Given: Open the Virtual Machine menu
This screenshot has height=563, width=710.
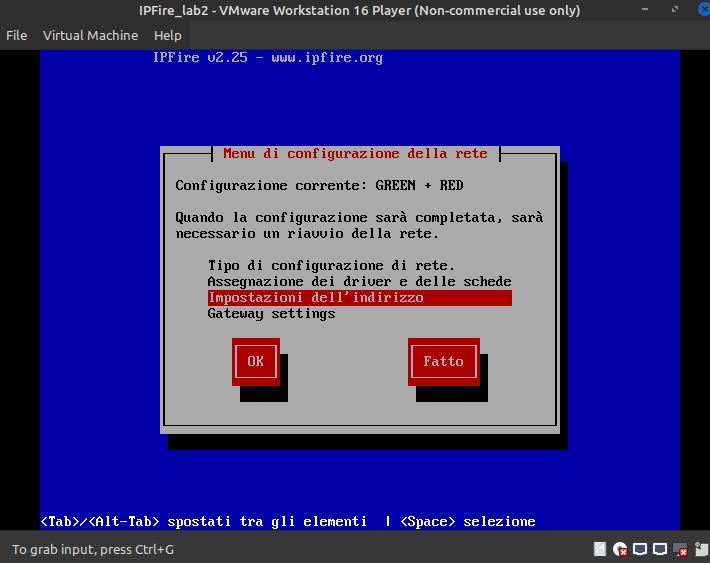Looking at the screenshot, I should tap(90, 35).
